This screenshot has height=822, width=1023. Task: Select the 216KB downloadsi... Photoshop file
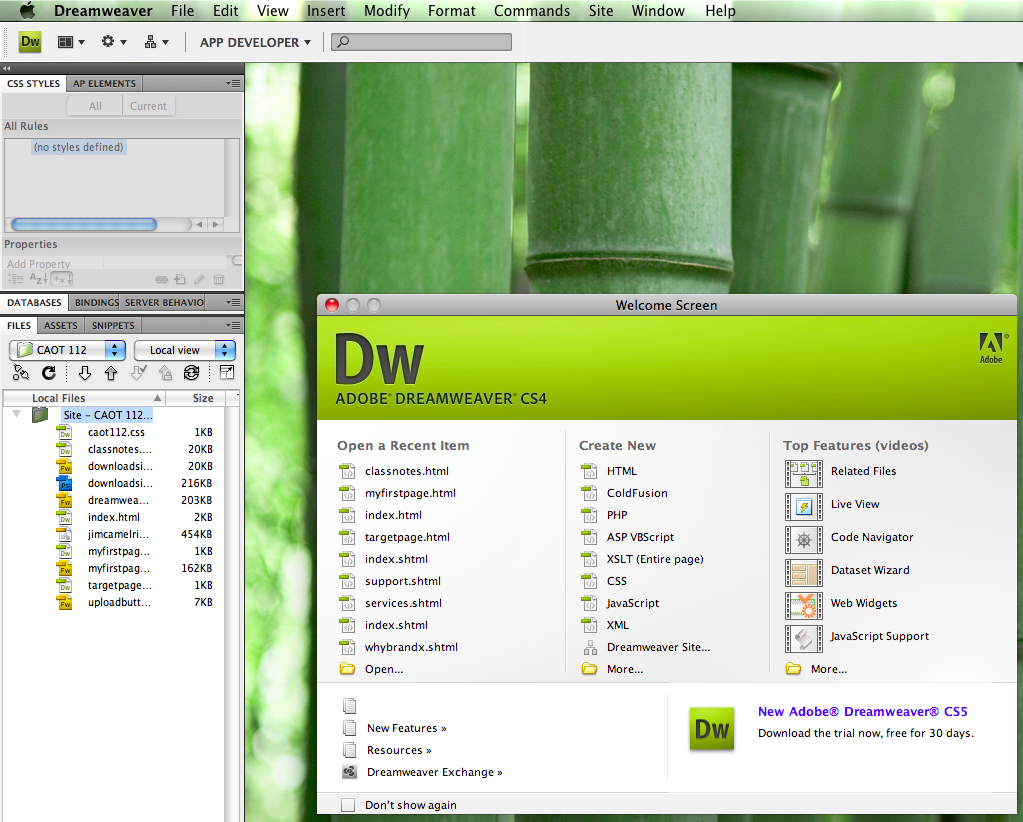(x=120, y=483)
